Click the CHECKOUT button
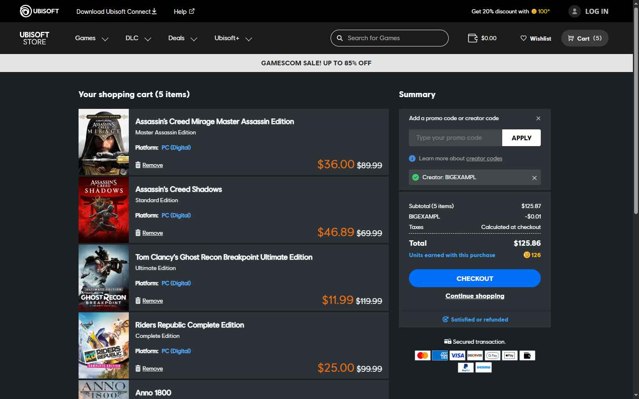The width and height of the screenshot is (639, 399). 475,278
